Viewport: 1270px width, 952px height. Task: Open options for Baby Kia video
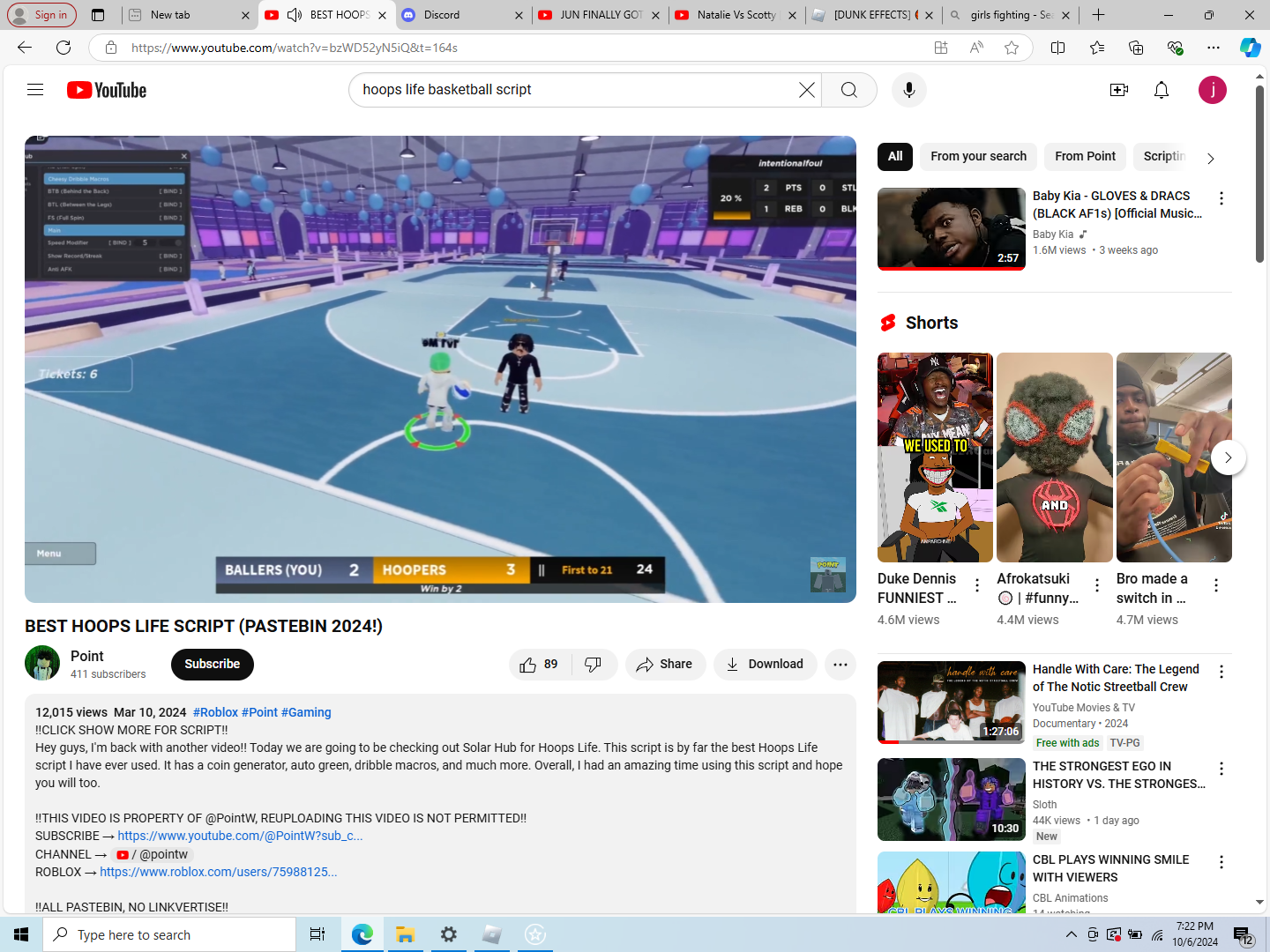click(1221, 198)
